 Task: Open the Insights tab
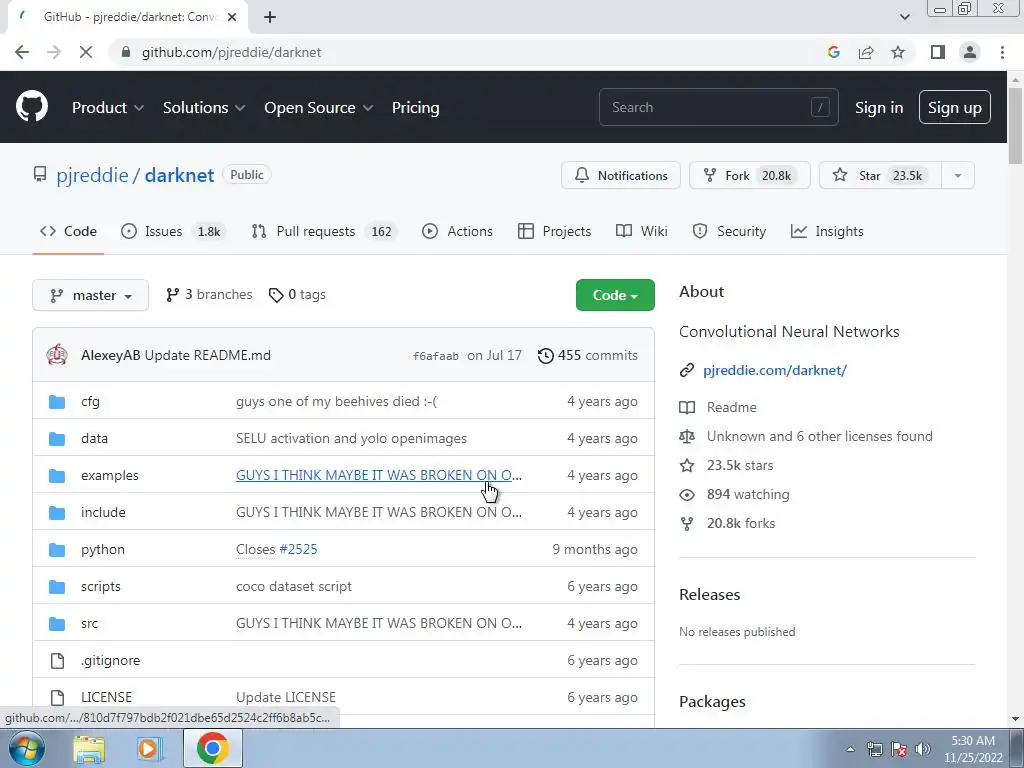pos(827,231)
